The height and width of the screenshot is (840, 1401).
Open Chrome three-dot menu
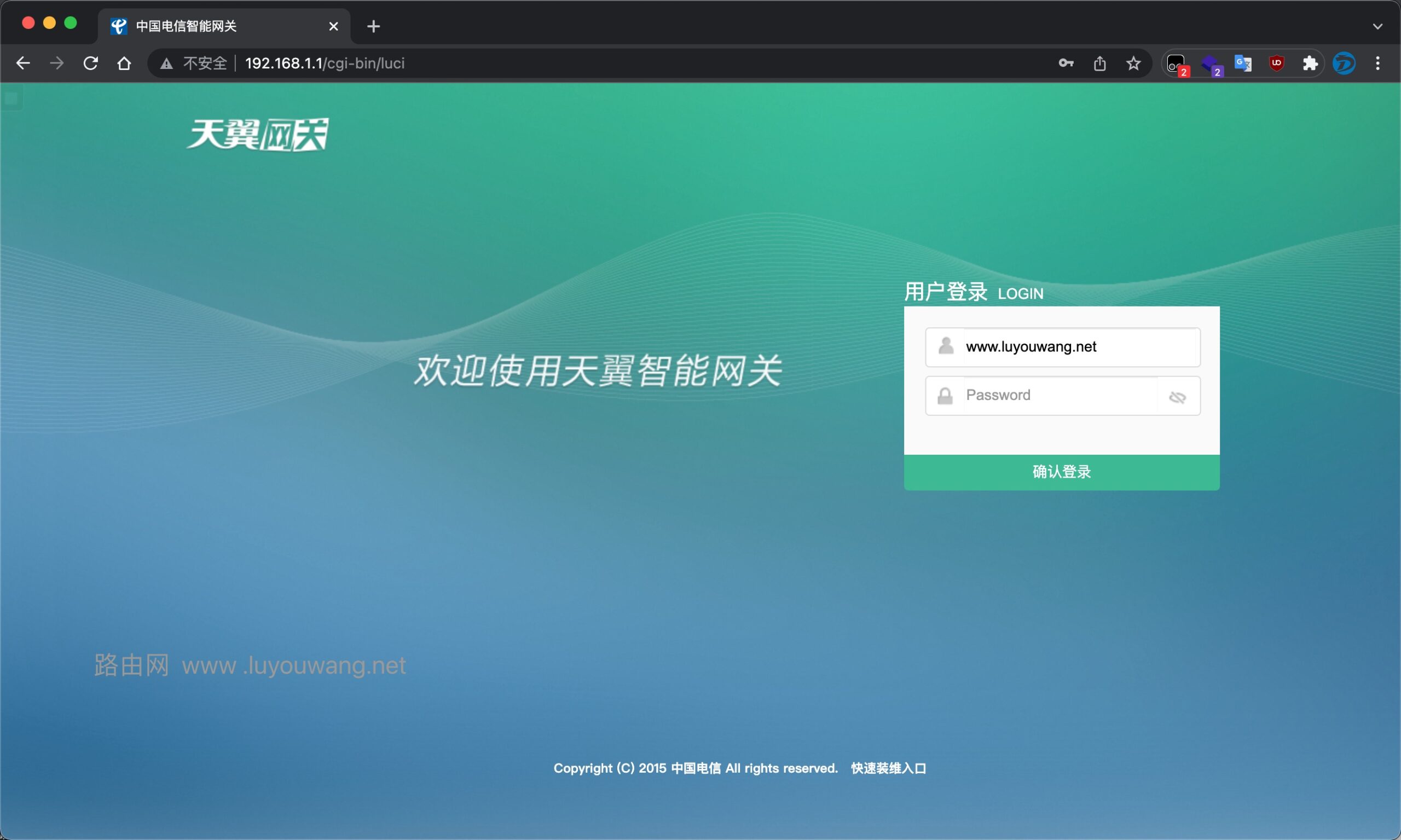point(1378,63)
